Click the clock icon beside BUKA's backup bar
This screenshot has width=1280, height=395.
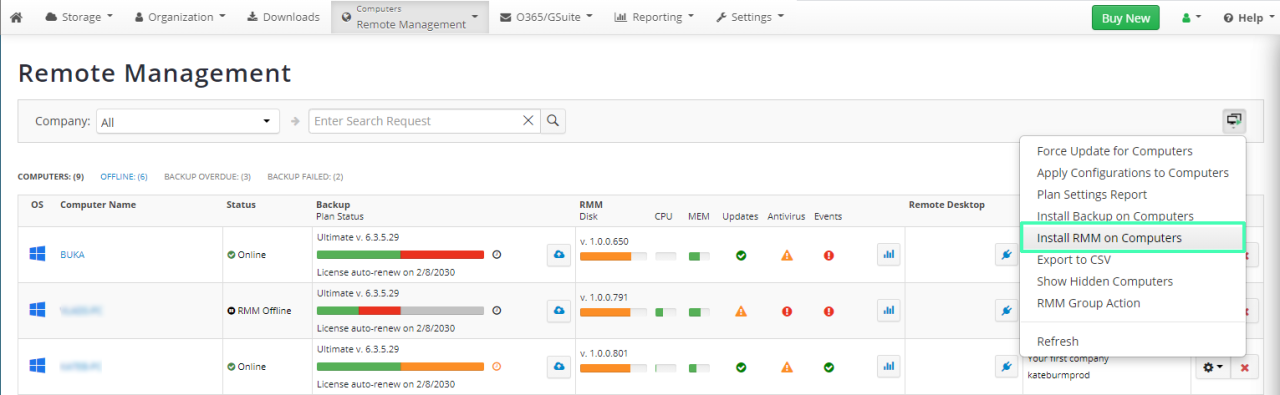497,254
